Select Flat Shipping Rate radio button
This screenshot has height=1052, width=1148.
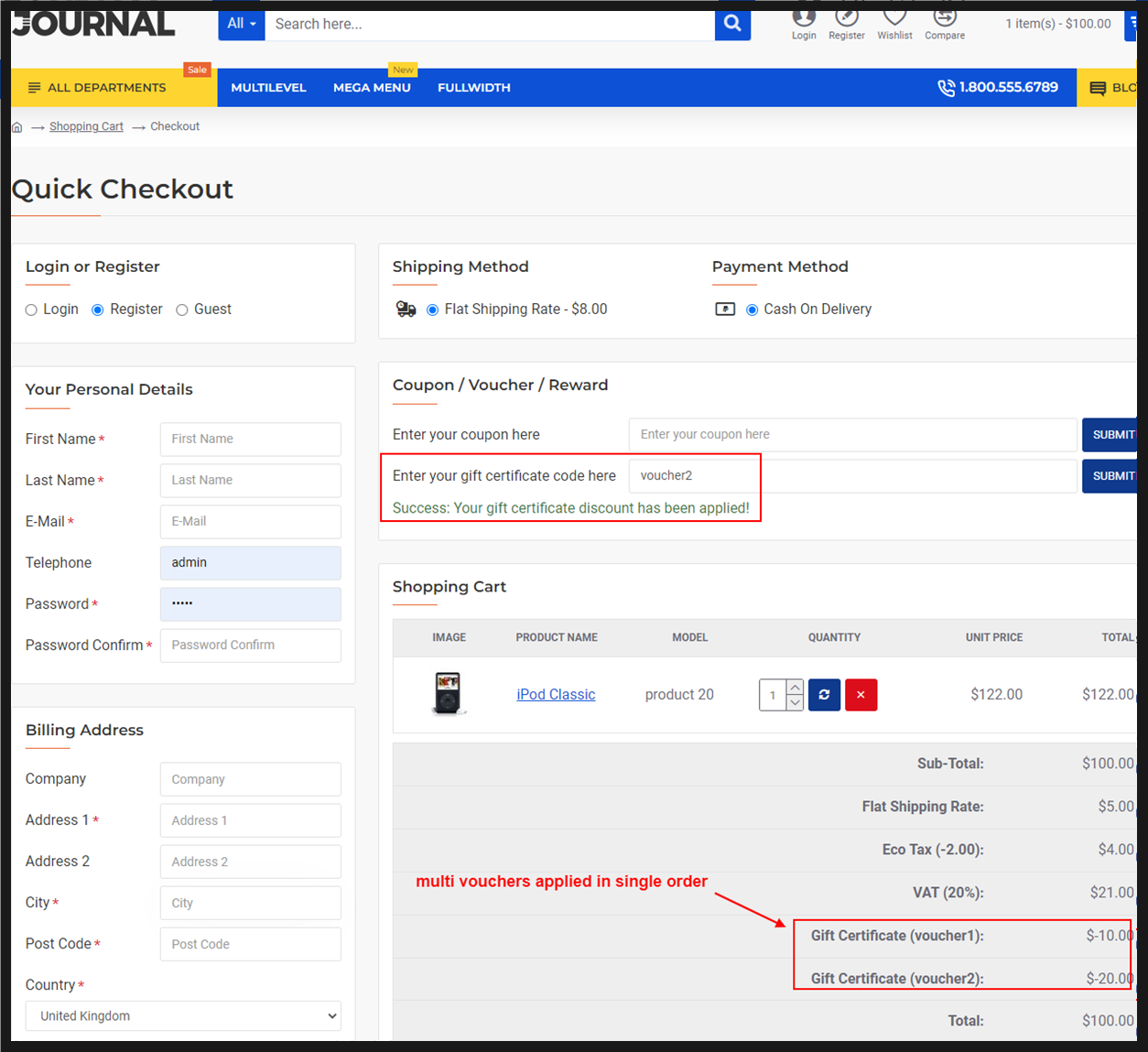[x=433, y=310]
